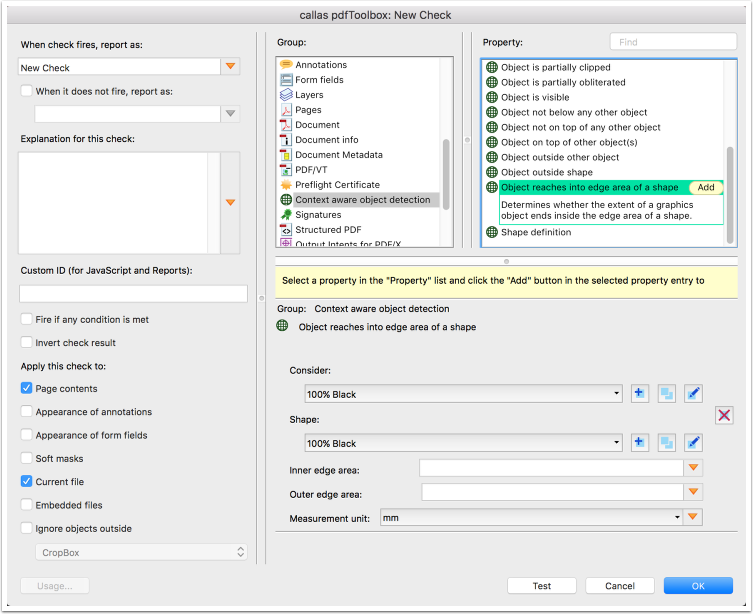This screenshot has width=753, height=614.
Task: Click the Structured PDF group icon
Action: 286,229
